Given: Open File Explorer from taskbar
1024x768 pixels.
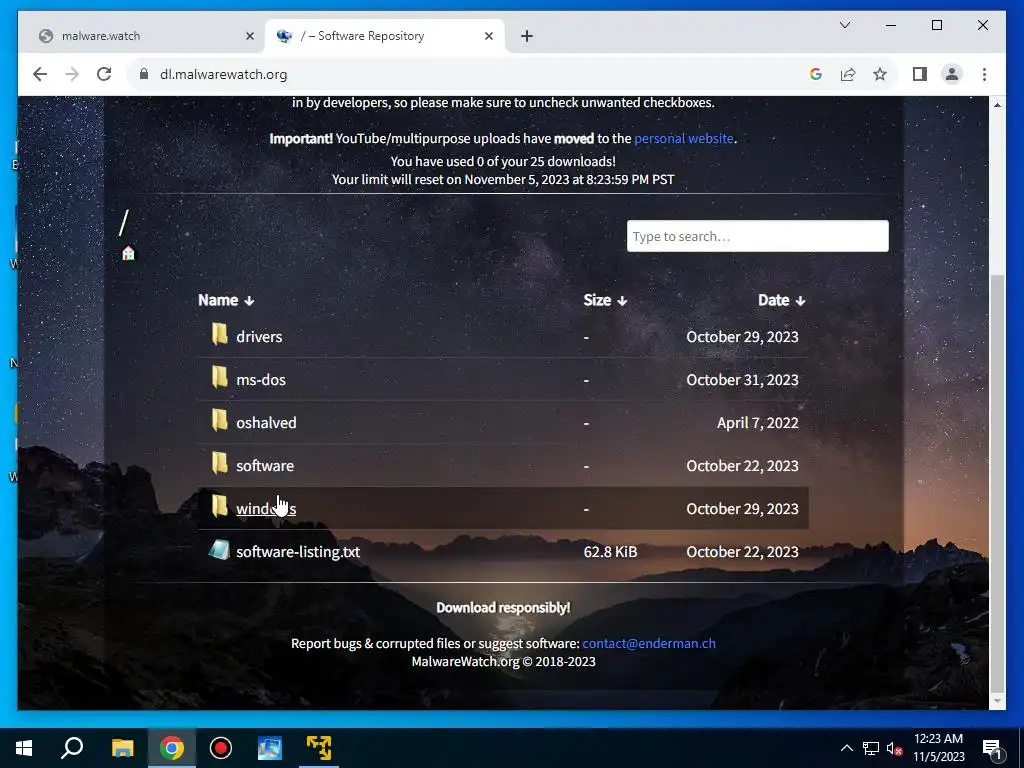Looking at the screenshot, I should pyautogui.click(x=122, y=748).
